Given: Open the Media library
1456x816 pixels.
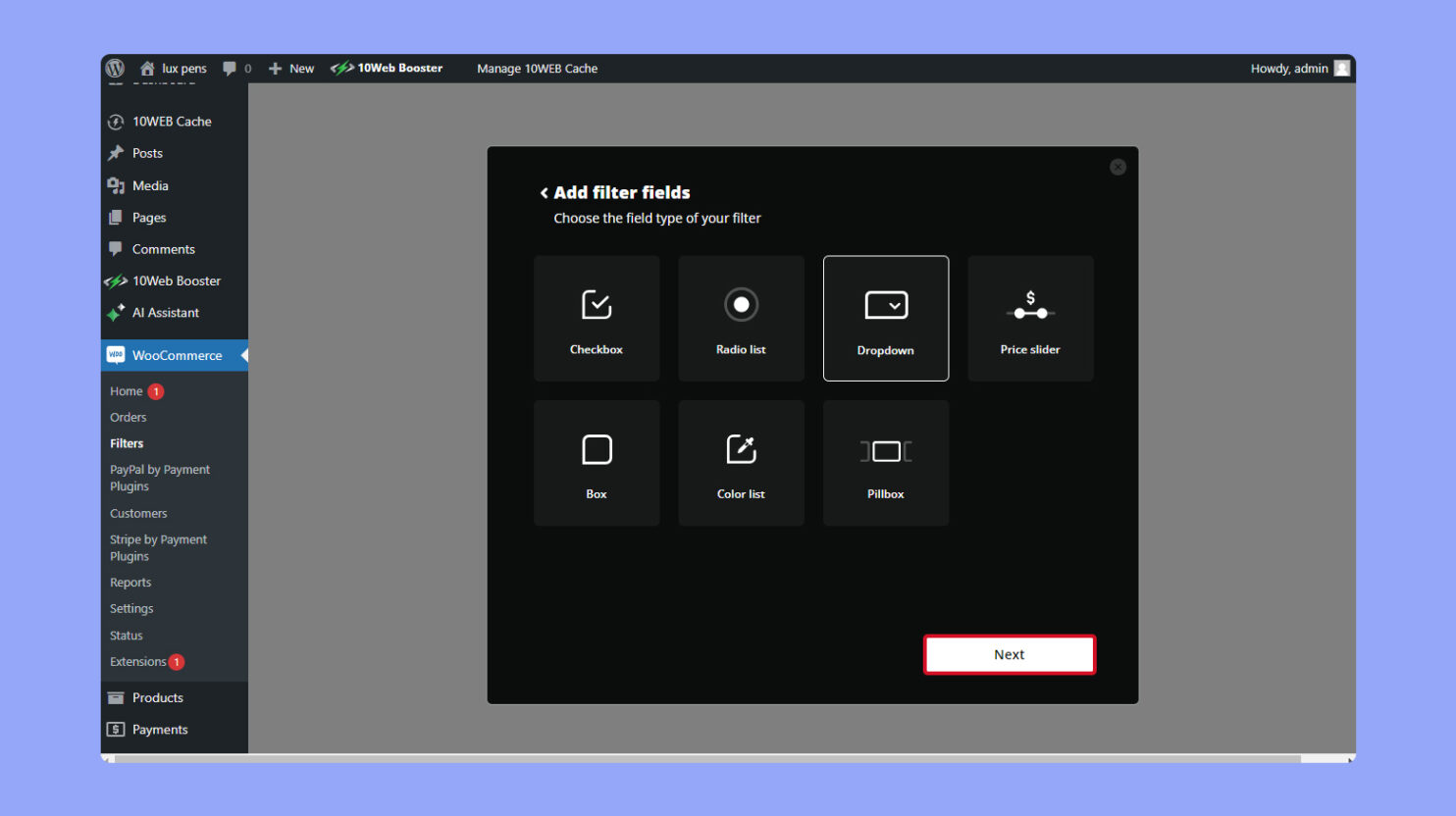Looking at the screenshot, I should pos(151,185).
